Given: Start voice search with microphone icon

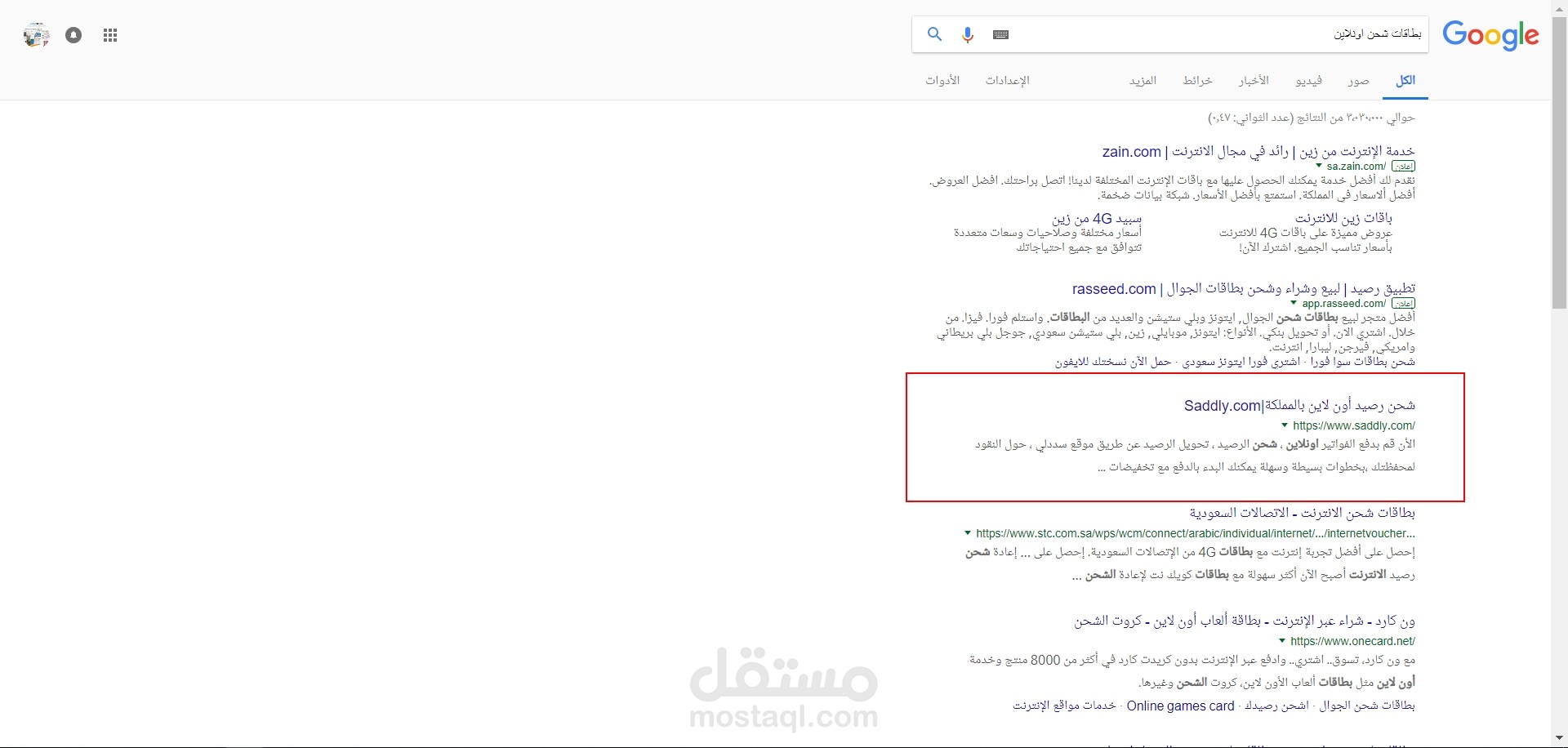Looking at the screenshot, I should click(968, 35).
